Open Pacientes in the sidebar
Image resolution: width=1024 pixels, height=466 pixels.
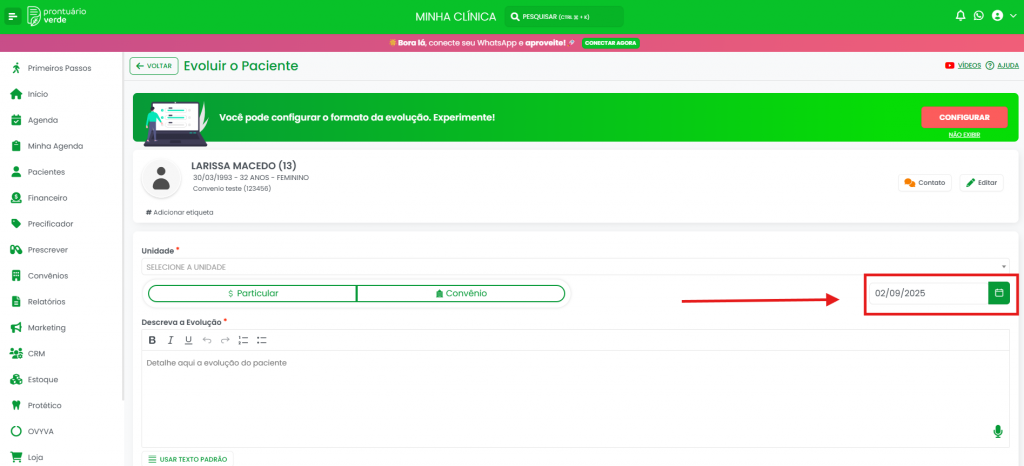(46, 172)
